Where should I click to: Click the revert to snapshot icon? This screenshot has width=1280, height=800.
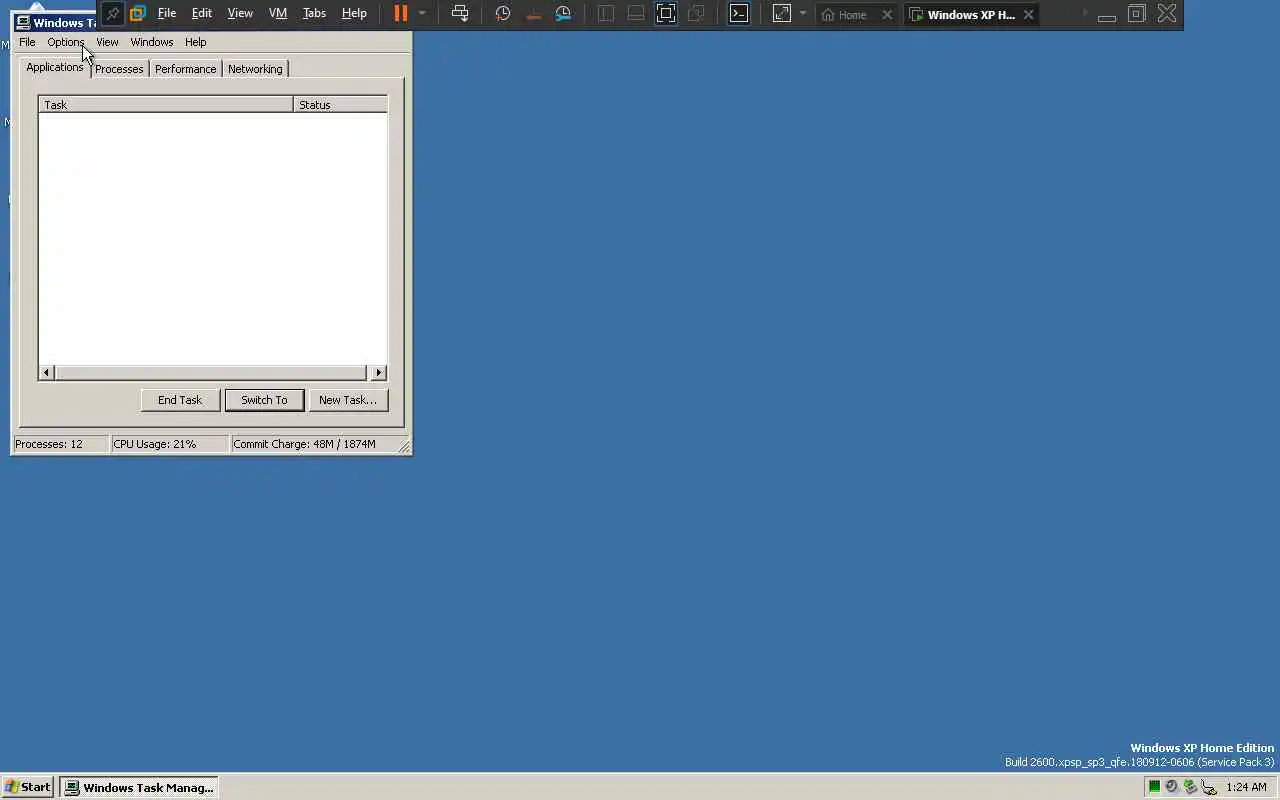533,14
